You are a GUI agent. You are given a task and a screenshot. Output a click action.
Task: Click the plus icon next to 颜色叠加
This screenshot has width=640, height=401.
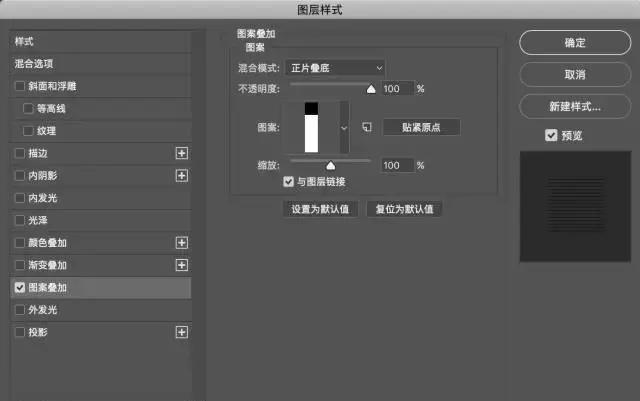tap(181, 242)
